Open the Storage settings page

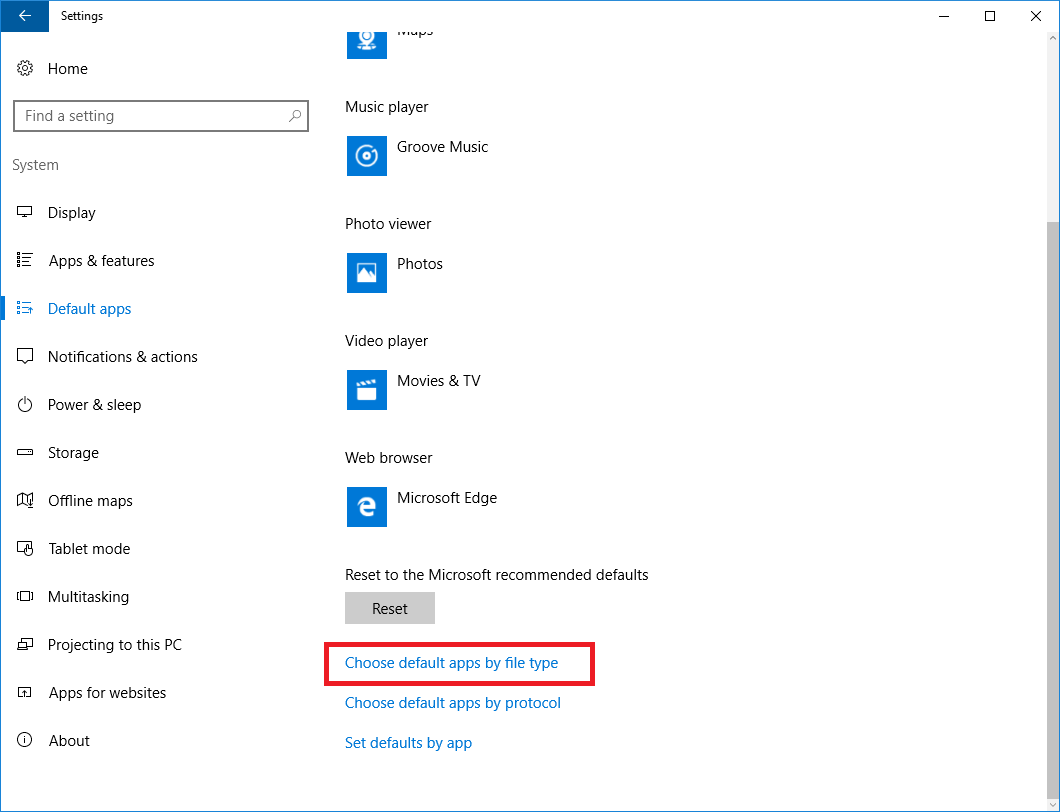pos(73,452)
